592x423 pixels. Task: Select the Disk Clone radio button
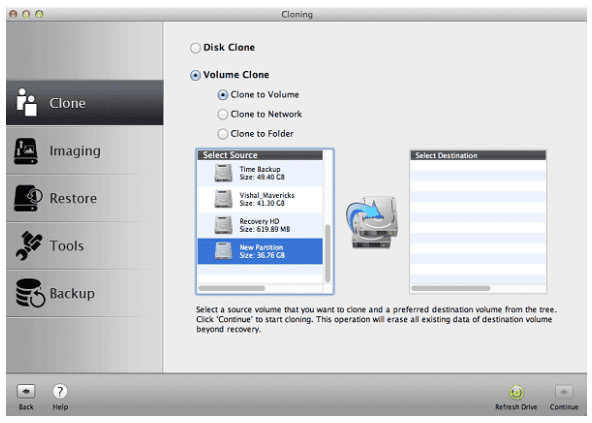tap(195, 48)
